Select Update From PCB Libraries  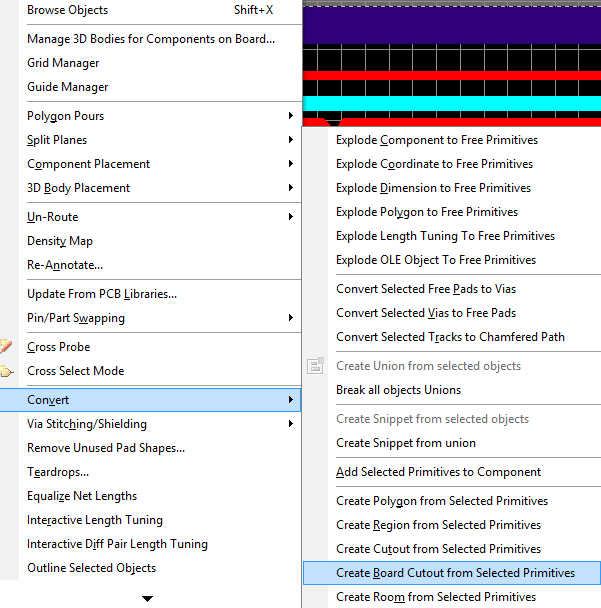tap(150, 294)
